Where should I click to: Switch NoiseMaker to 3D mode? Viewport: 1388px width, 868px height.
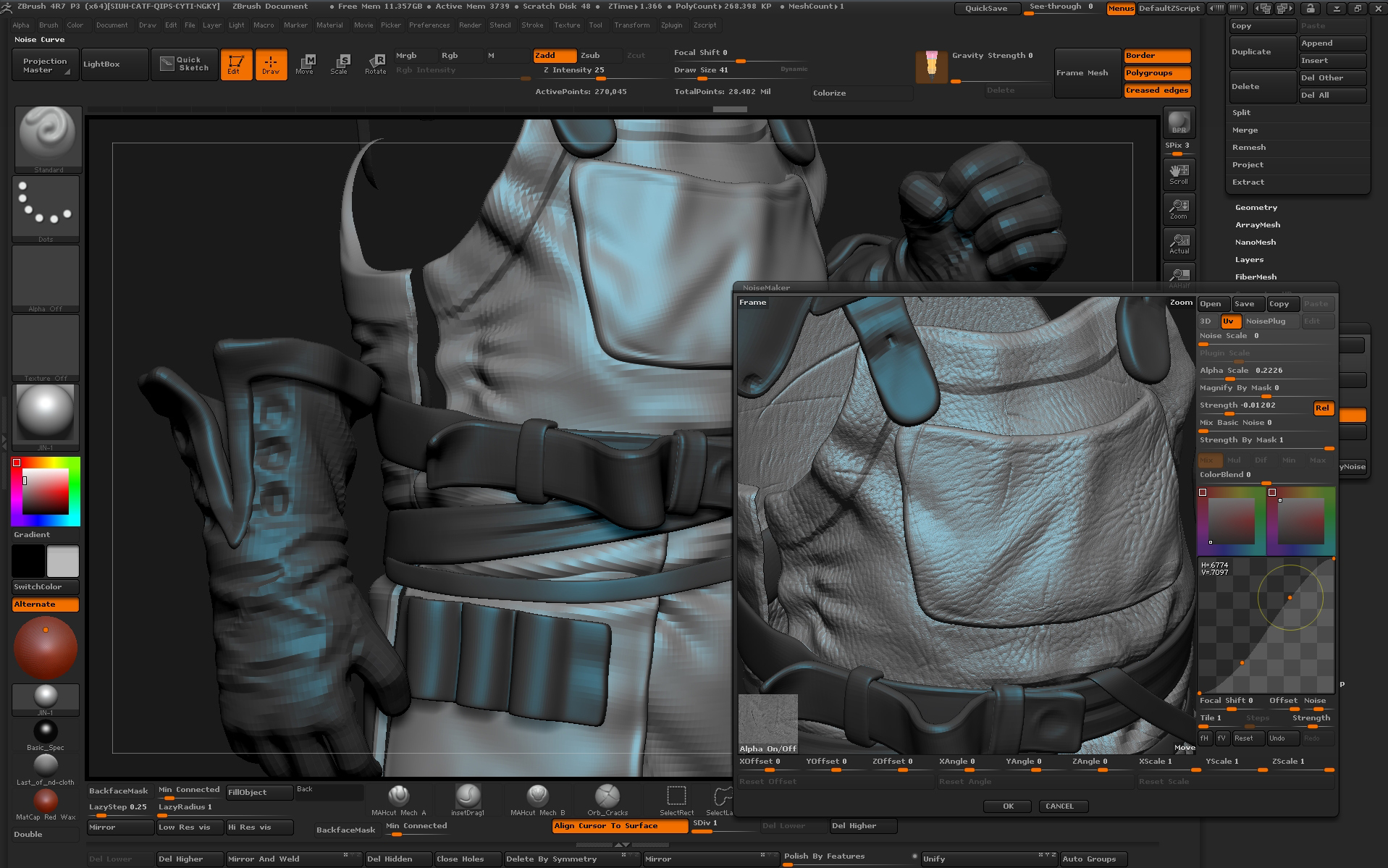click(x=1208, y=321)
